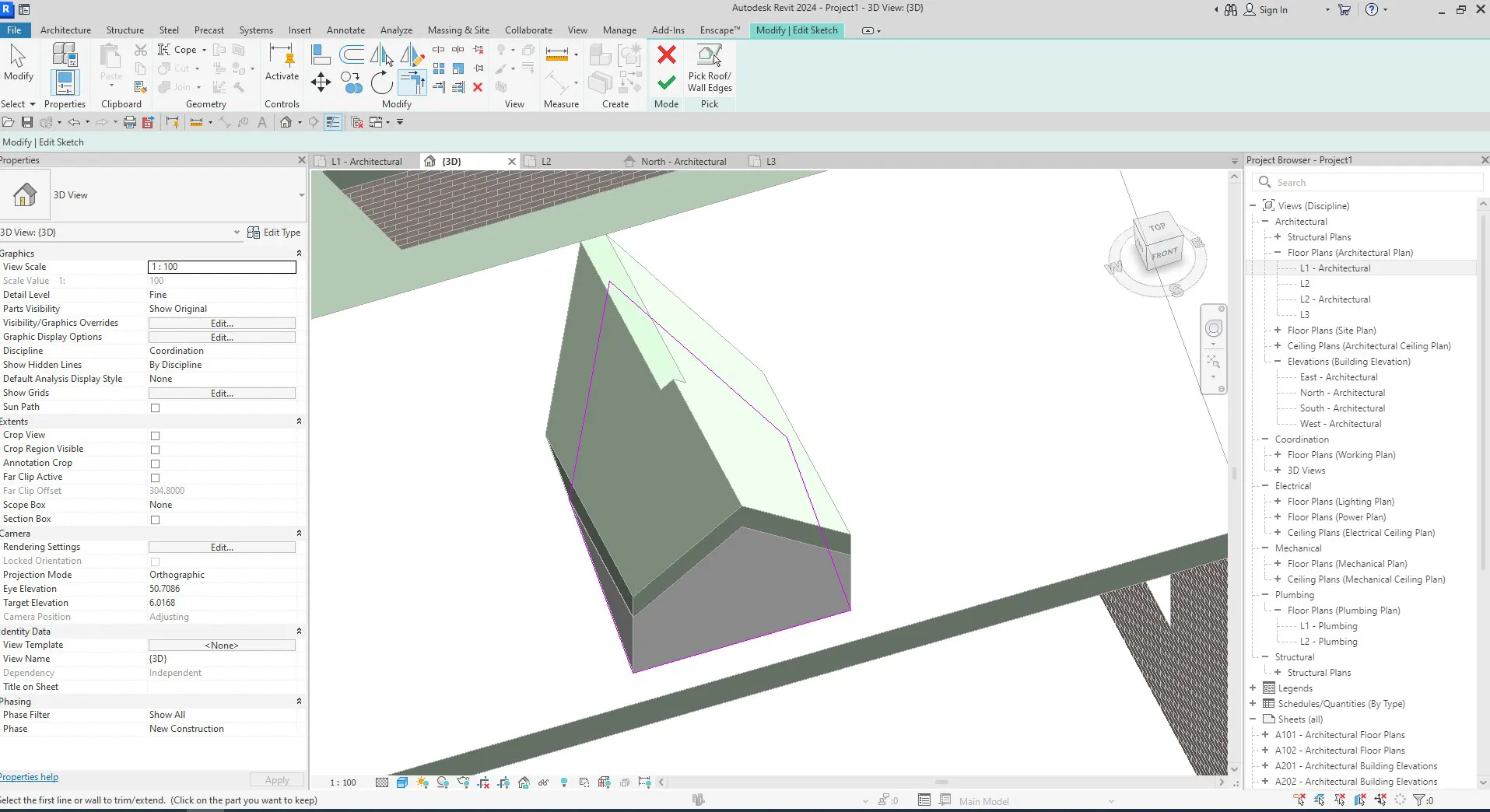Viewport: 1490px width, 812px height.
Task: Collapse the Extents properties section
Action: 299,422
